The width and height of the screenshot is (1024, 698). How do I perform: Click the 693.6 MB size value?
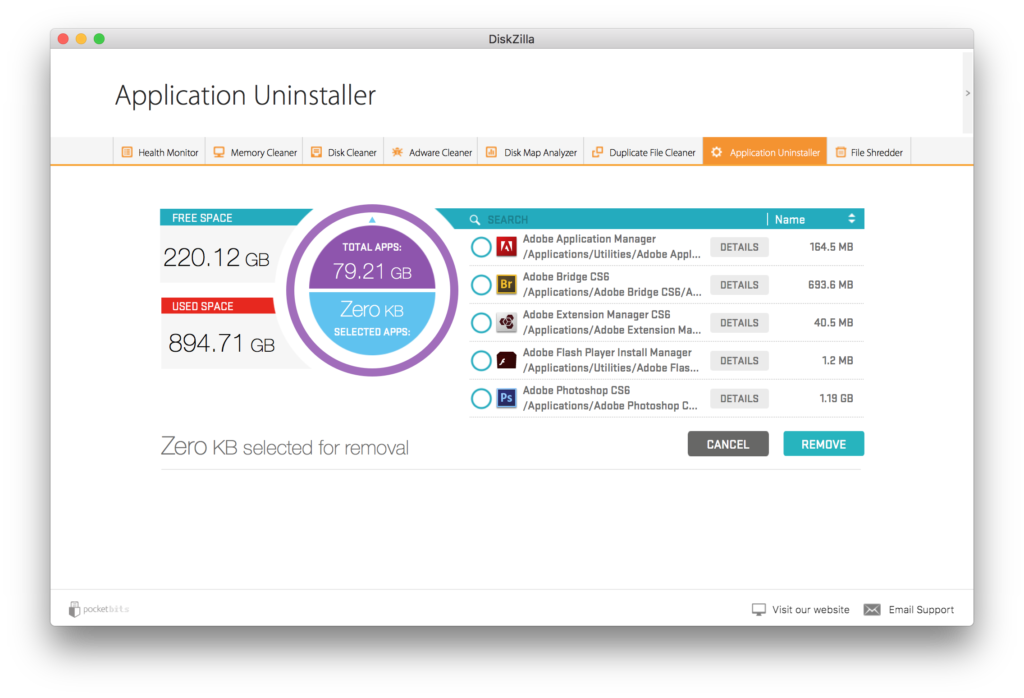click(x=830, y=285)
